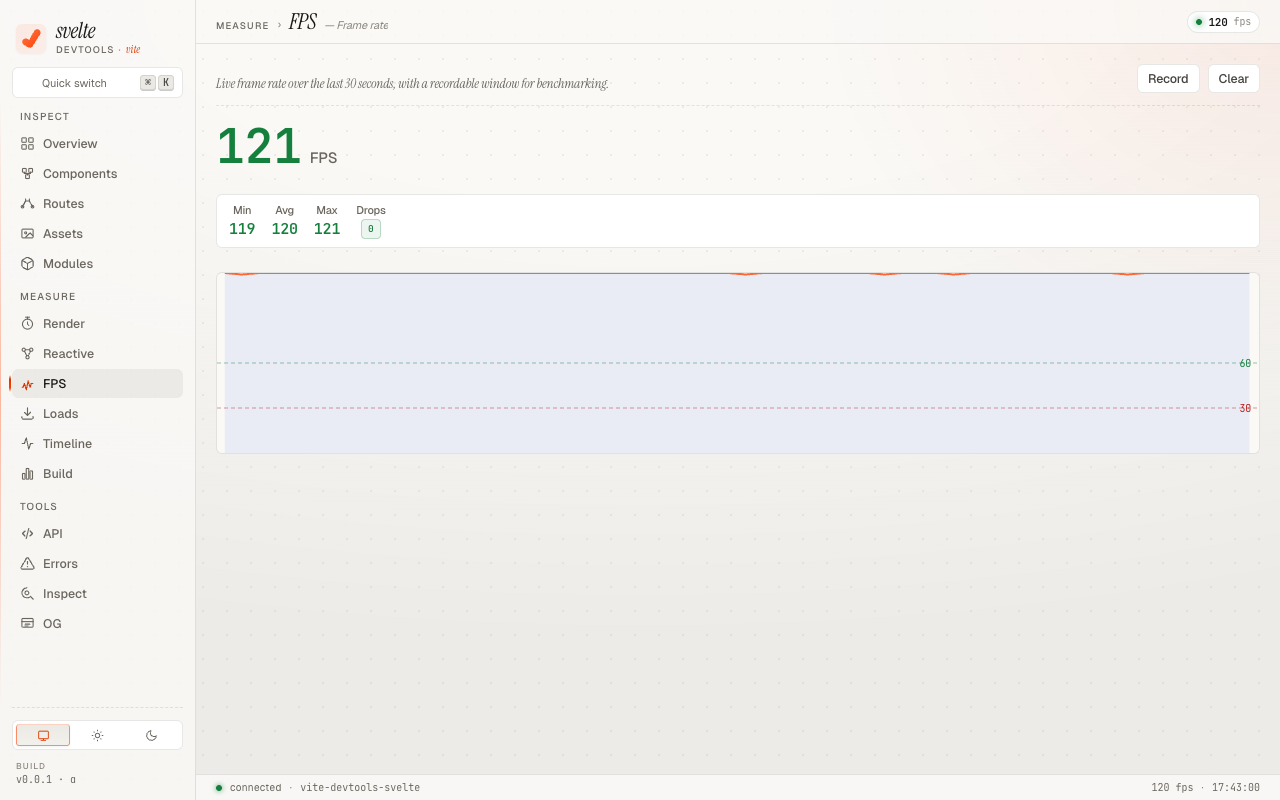Click the v0.0.1 build version text
The image size is (1280, 800).
46,779
